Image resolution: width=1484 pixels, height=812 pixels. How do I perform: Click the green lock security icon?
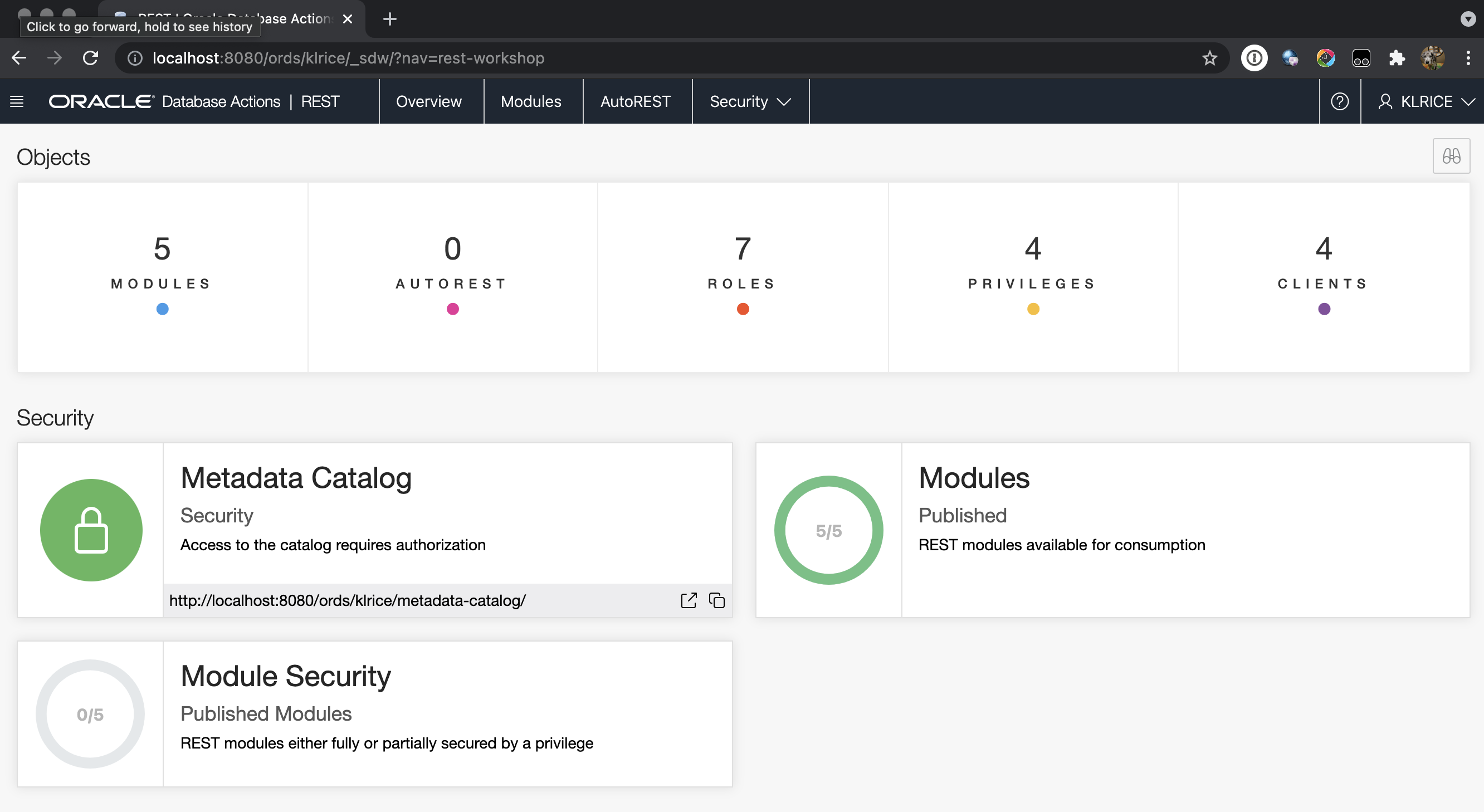[x=91, y=530]
